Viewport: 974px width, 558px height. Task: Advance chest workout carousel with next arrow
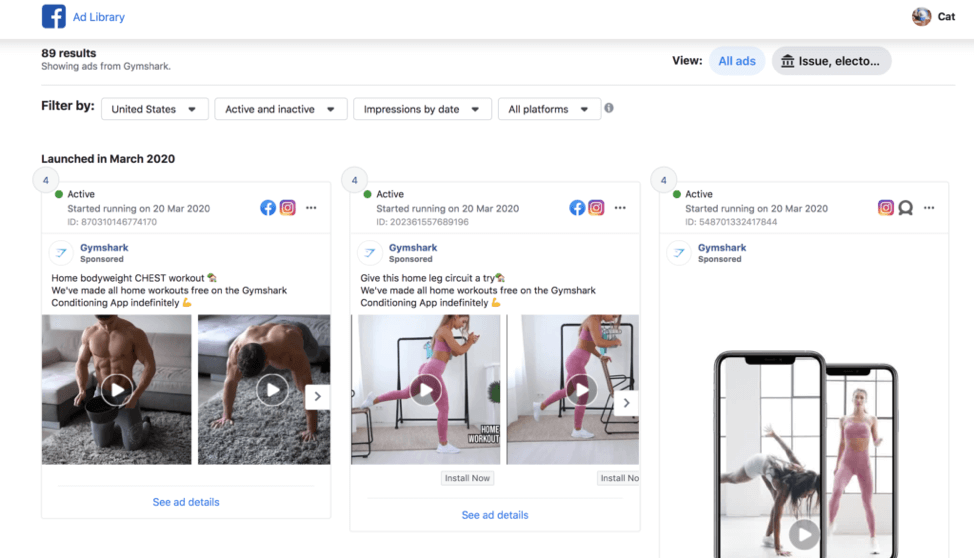coord(317,396)
